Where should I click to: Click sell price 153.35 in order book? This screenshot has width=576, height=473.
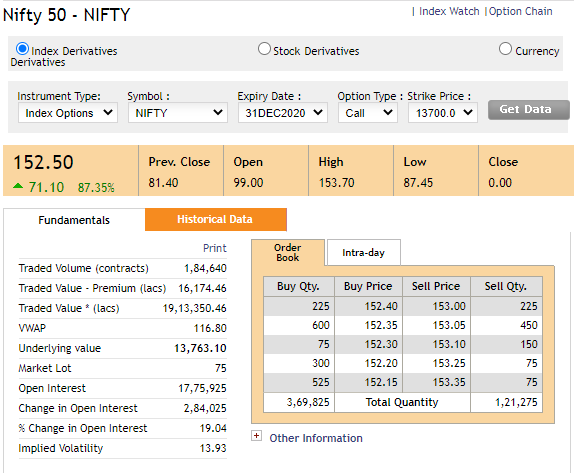[x=449, y=383]
